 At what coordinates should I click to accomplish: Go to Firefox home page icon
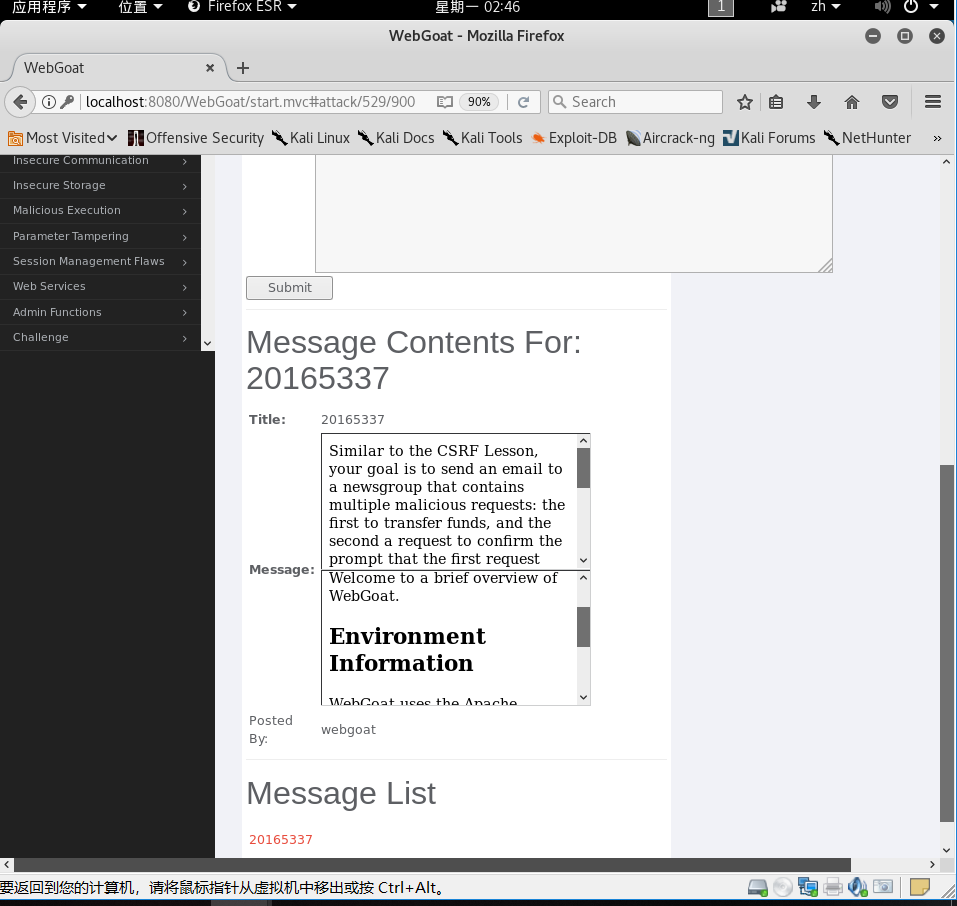pos(852,102)
